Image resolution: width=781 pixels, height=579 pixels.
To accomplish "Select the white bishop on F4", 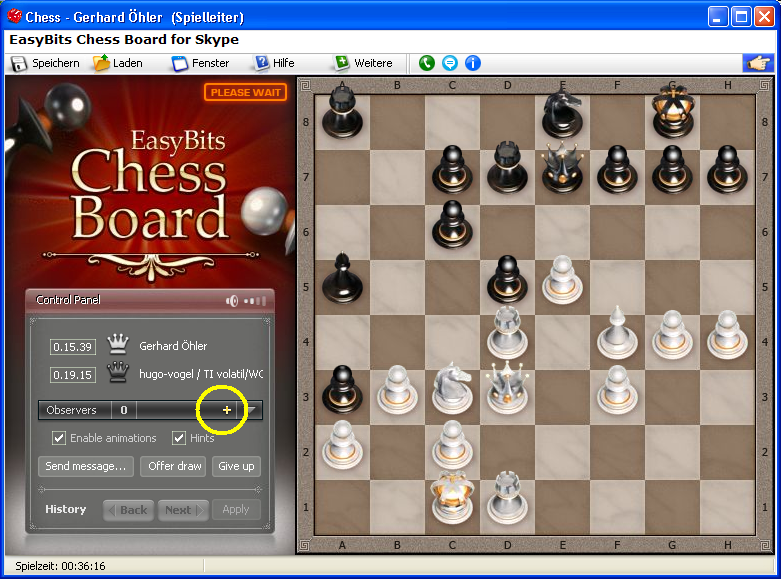I will pos(617,334).
